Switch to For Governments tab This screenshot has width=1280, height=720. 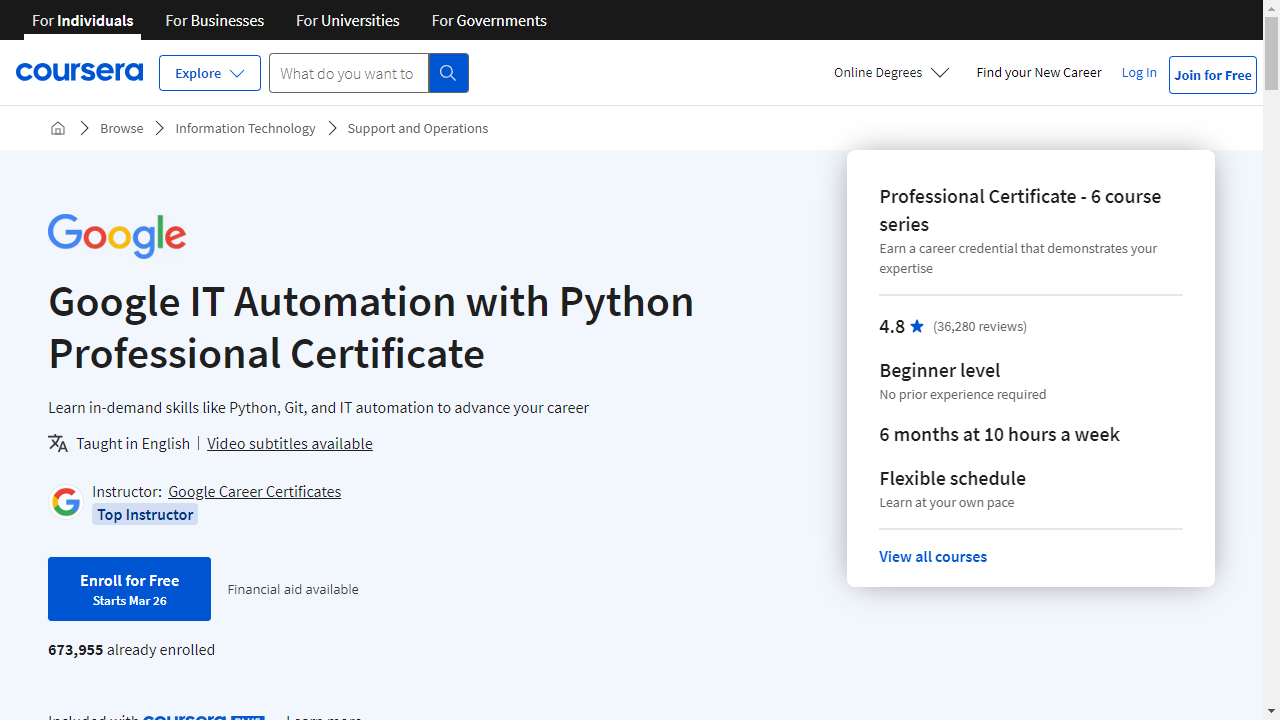(489, 20)
